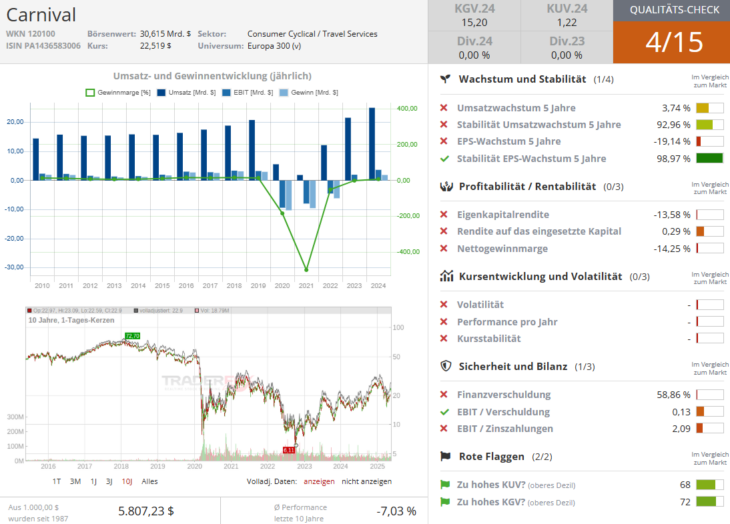This screenshot has width=730, height=524.
Task: Click the ISIN PA1436583006 text
Action: [43, 46]
